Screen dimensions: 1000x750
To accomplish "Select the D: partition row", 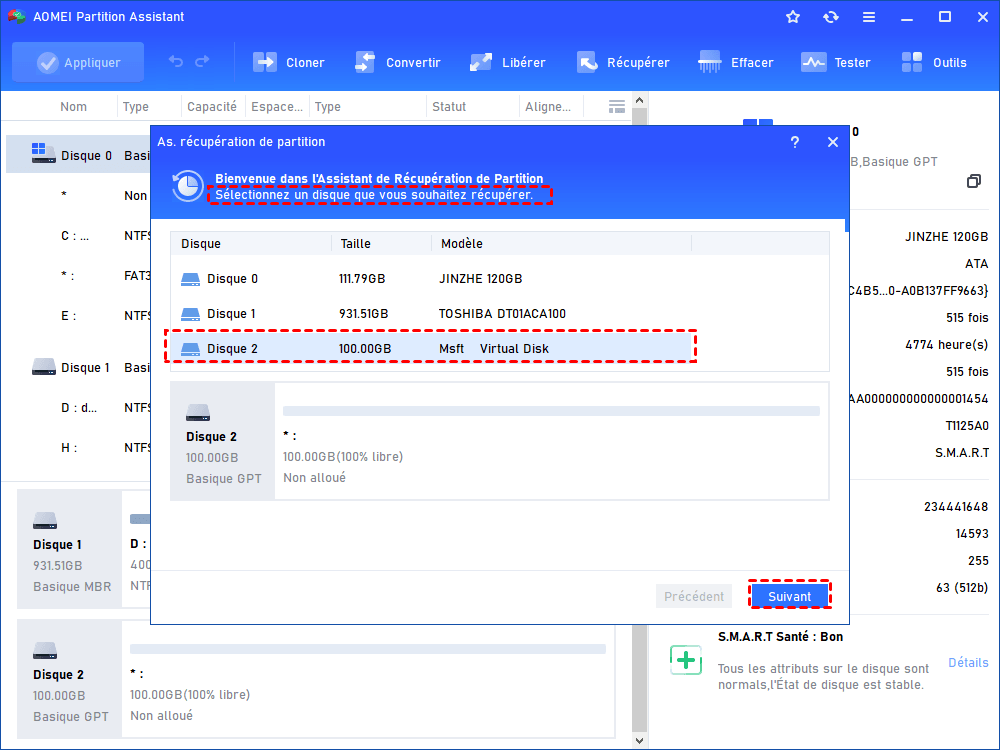I will point(78,408).
